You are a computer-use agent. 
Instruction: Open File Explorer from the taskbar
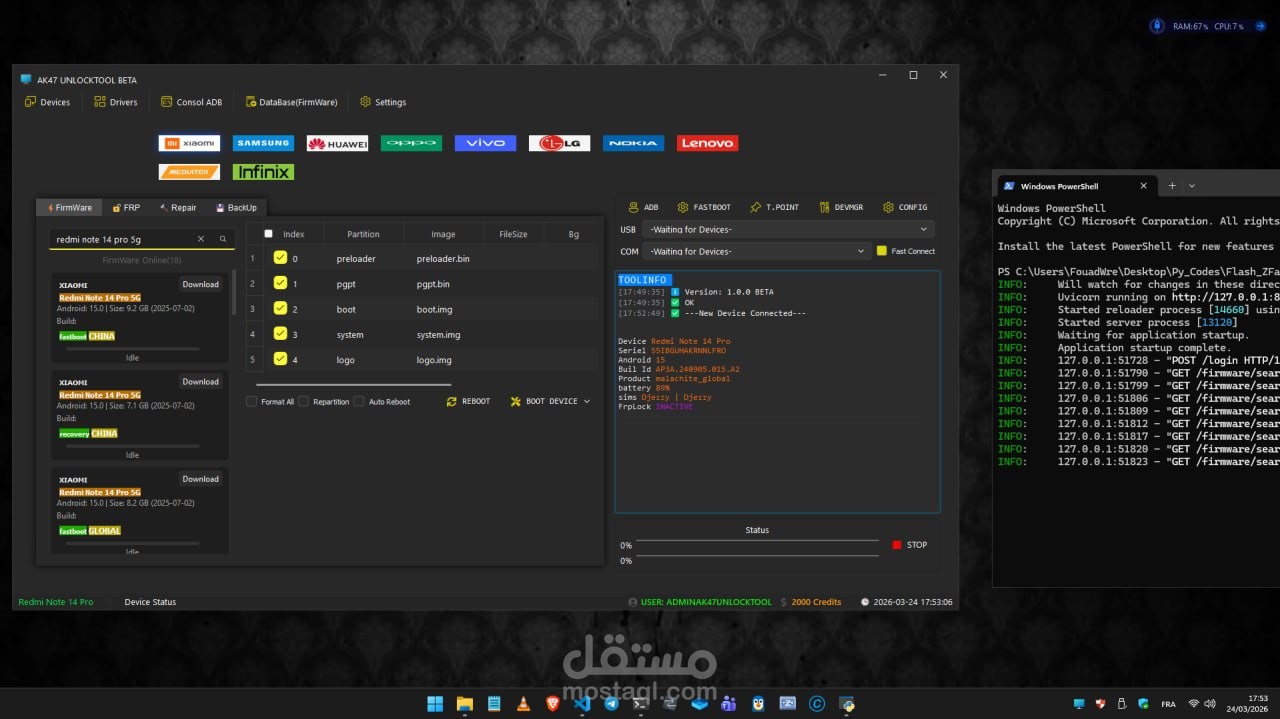click(464, 704)
